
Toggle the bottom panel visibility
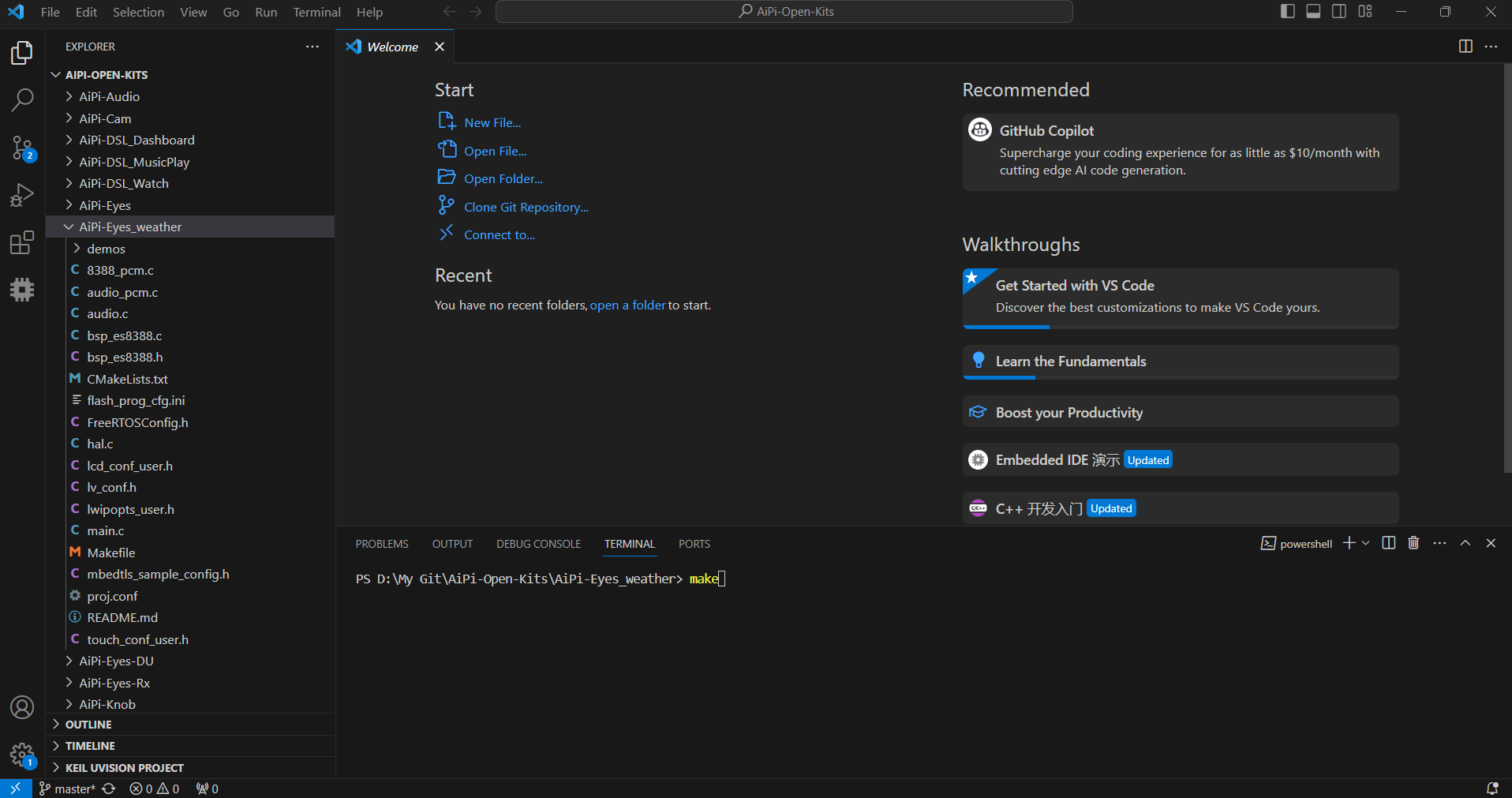pos(1313,12)
